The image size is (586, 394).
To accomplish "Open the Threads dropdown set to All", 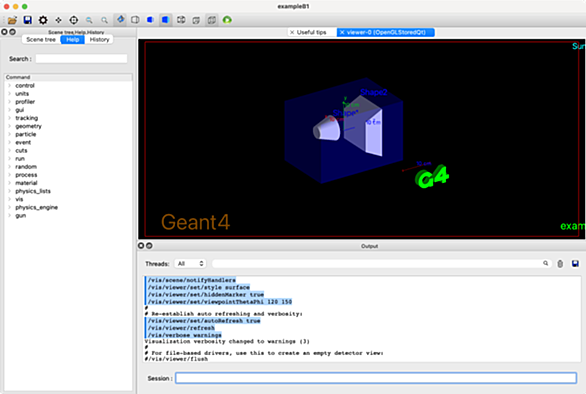I will coord(190,264).
